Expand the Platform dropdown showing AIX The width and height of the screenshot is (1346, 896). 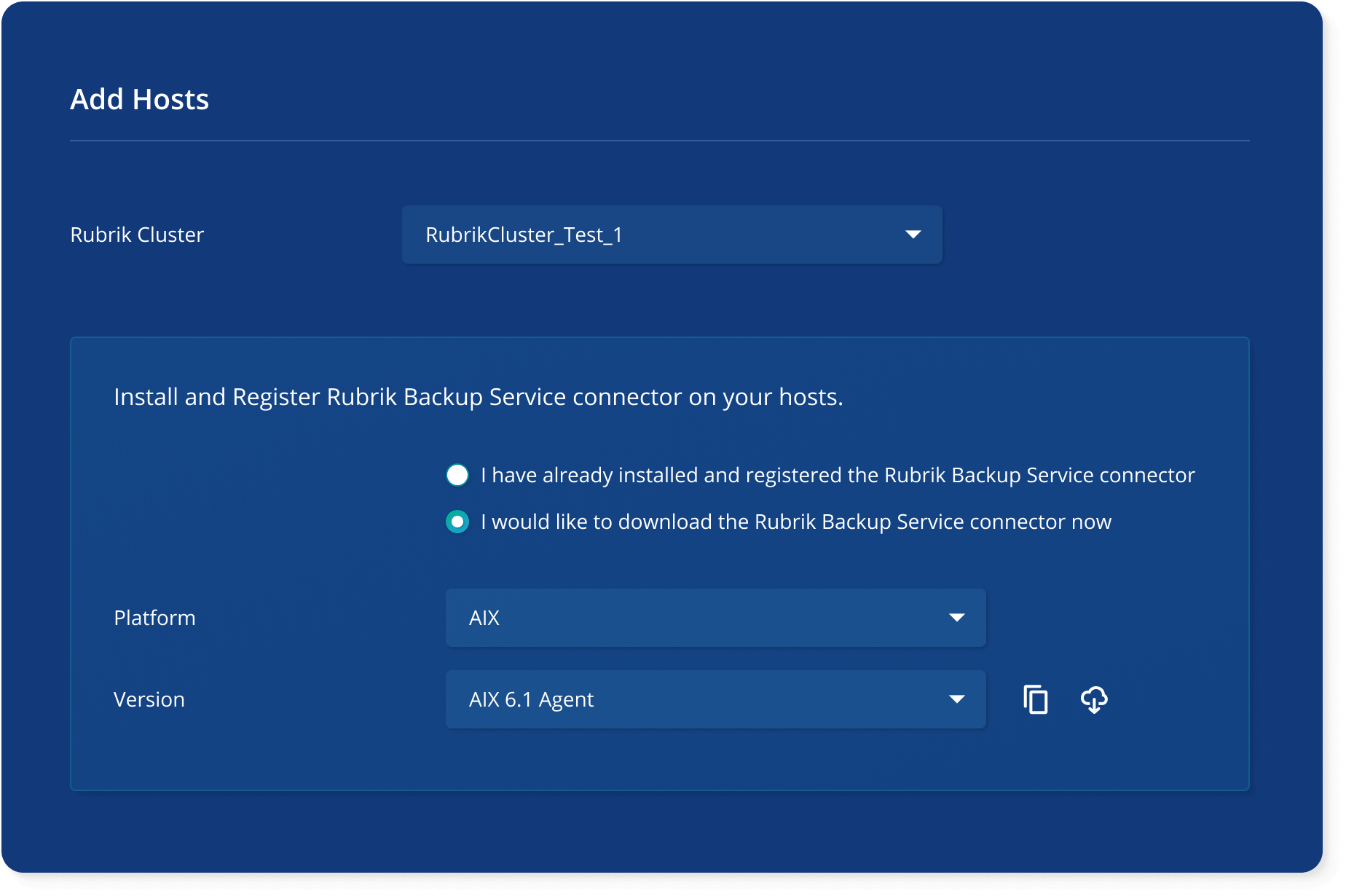pyautogui.click(x=715, y=618)
